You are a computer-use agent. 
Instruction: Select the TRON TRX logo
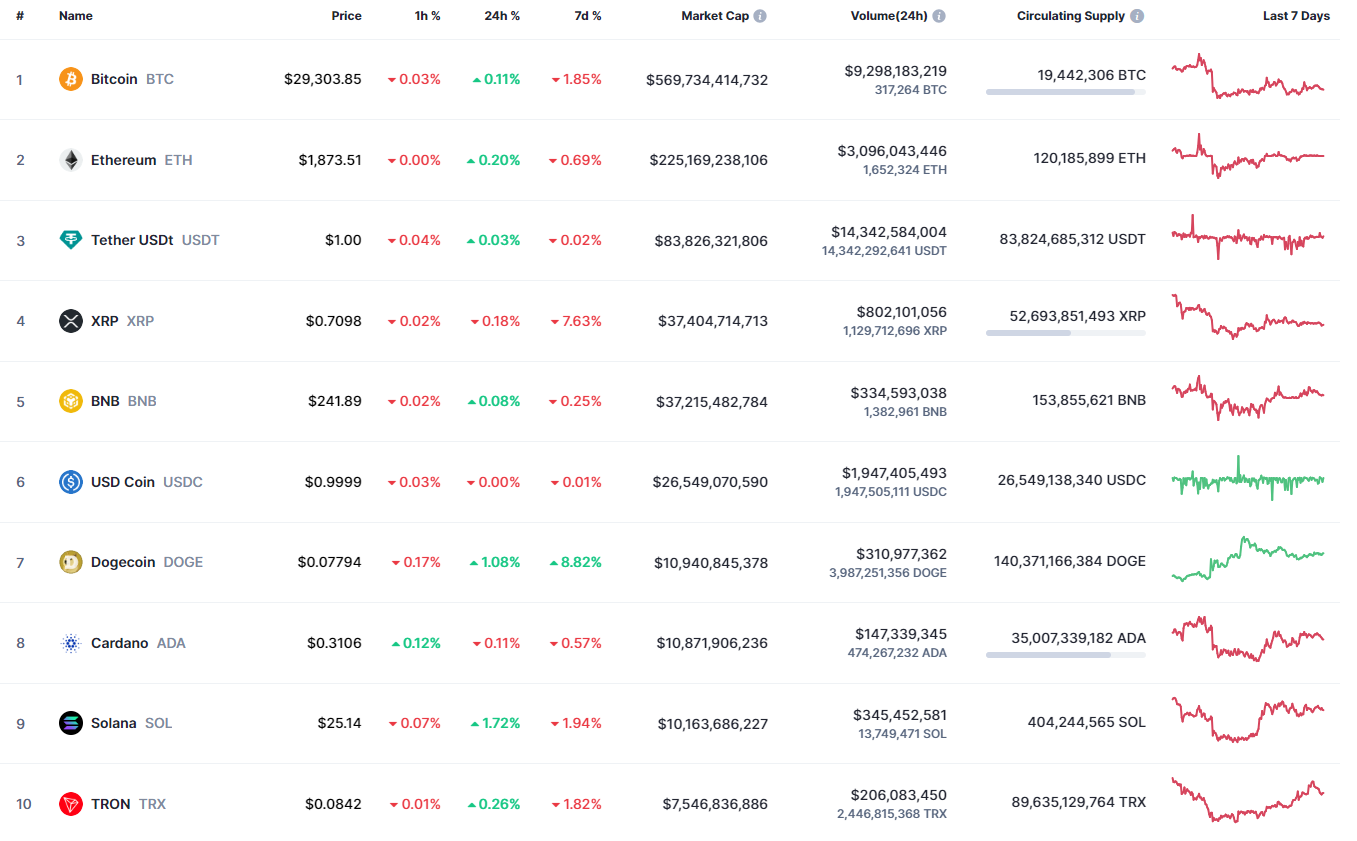(70, 803)
